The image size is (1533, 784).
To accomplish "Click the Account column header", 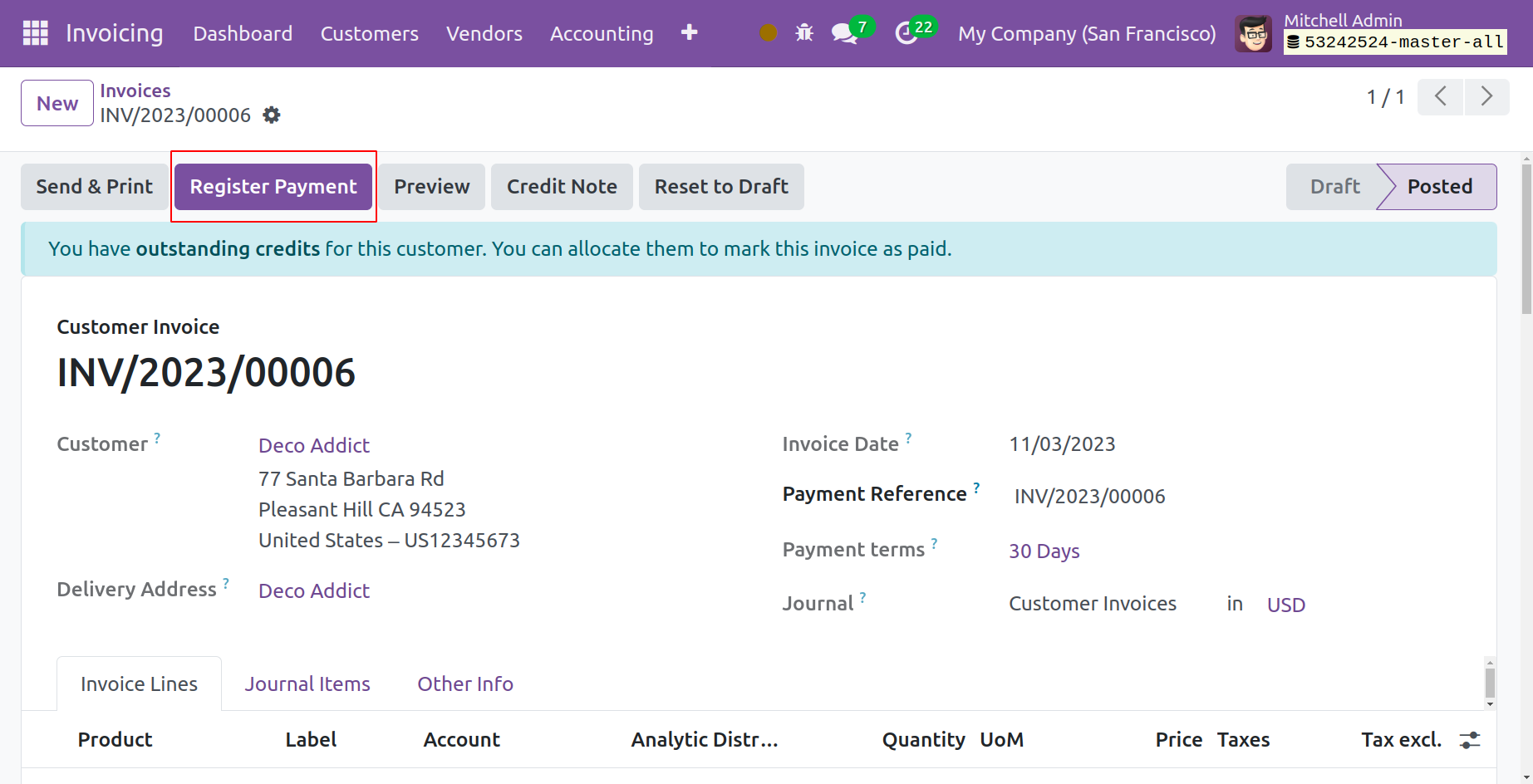I will [x=462, y=740].
